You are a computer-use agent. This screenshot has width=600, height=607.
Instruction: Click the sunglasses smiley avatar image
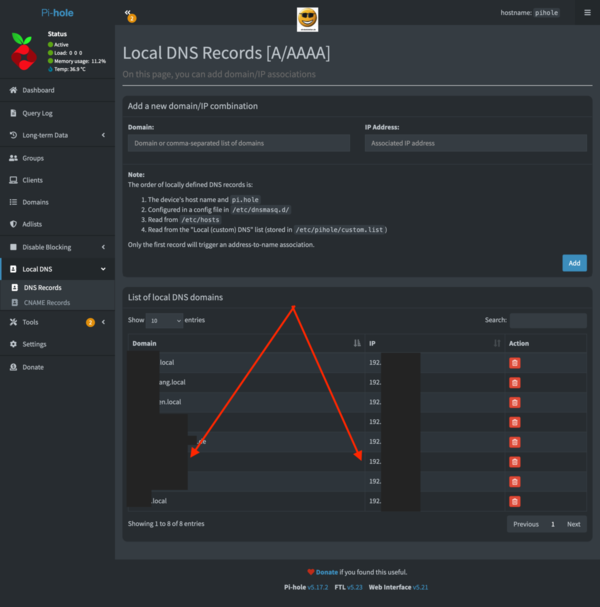(307, 19)
